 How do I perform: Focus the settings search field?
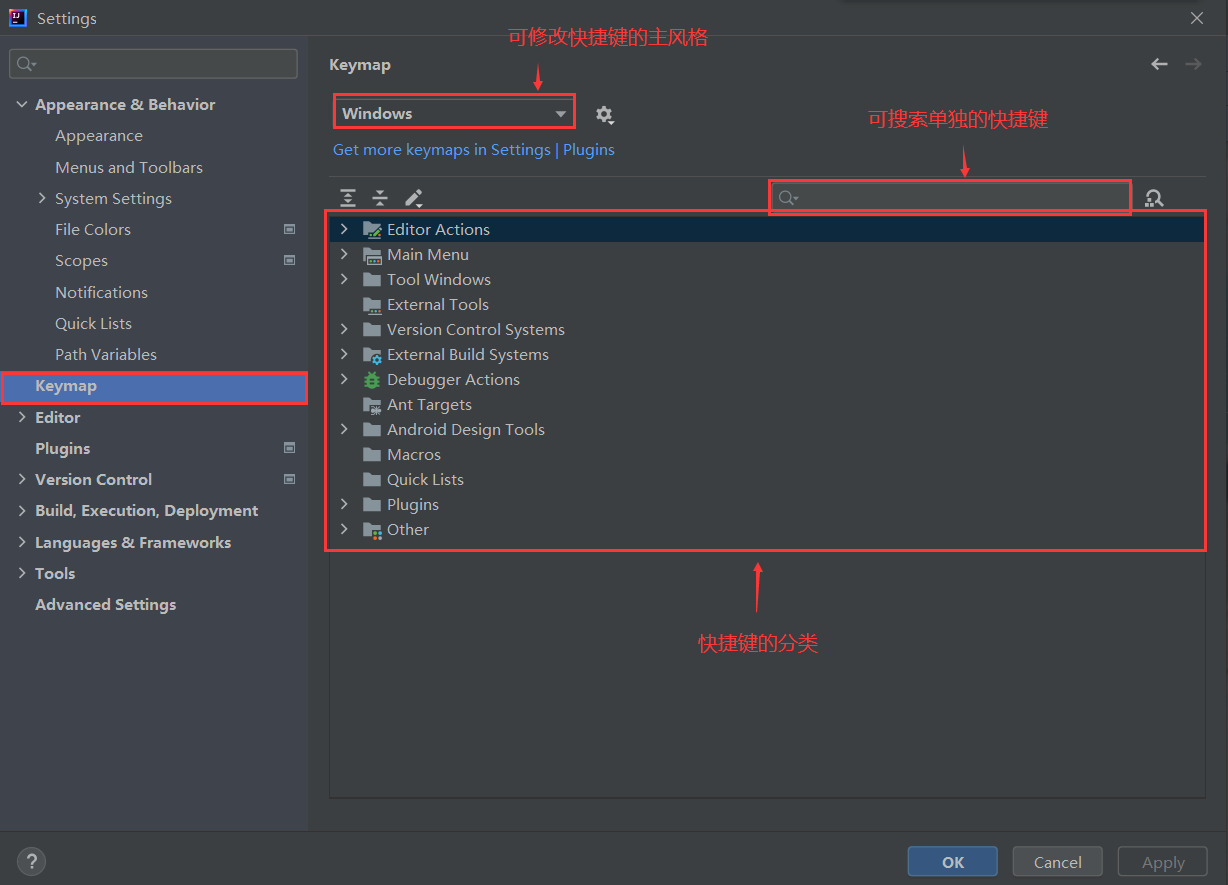(154, 64)
